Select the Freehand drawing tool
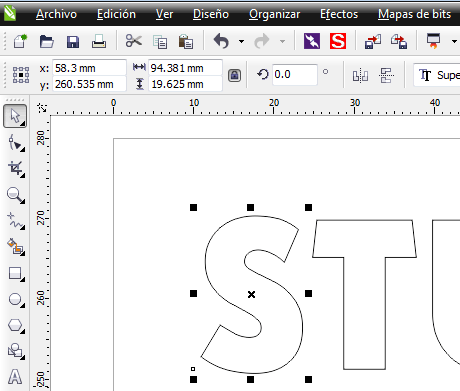The image size is (460, 391). [15, 221]
